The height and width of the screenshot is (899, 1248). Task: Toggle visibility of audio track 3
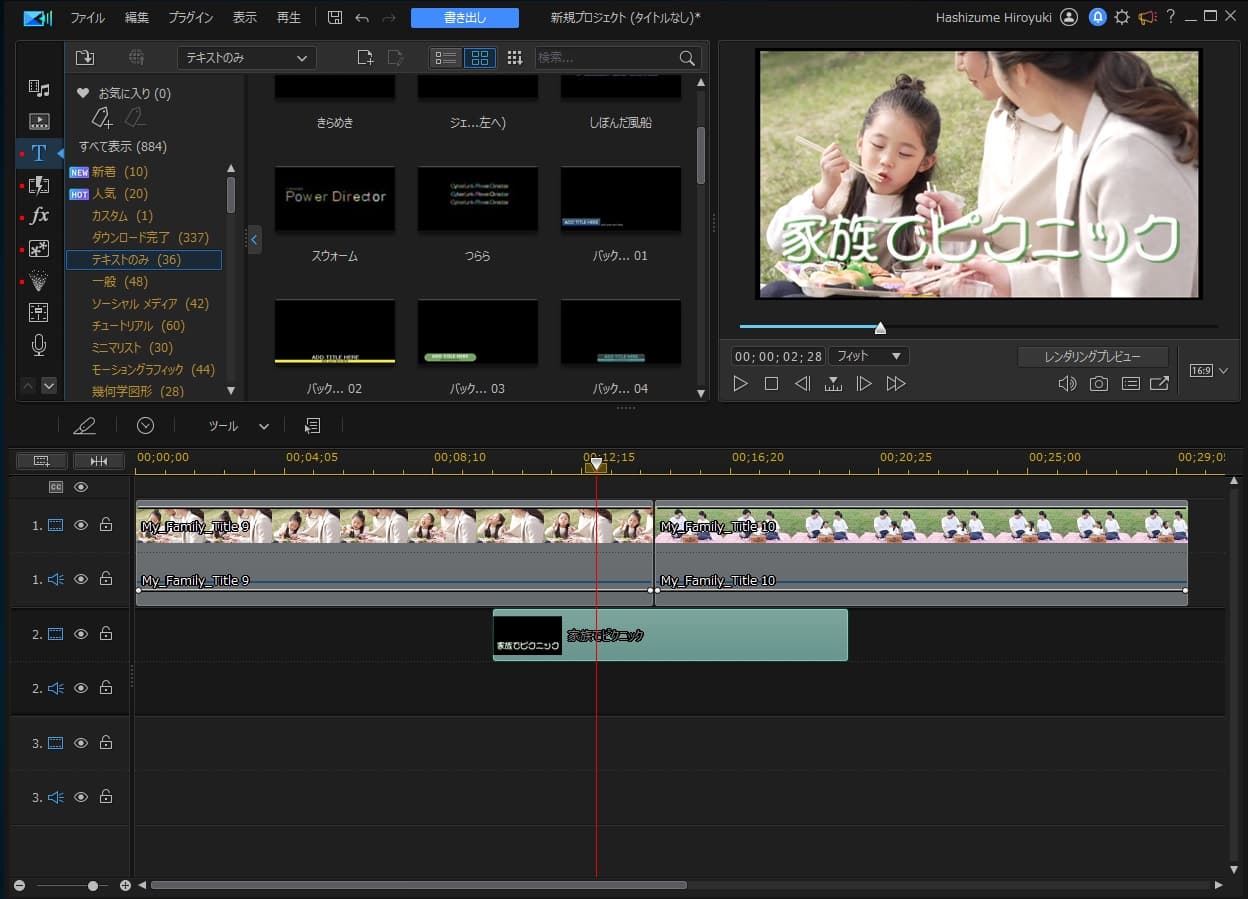coord(81,797)
